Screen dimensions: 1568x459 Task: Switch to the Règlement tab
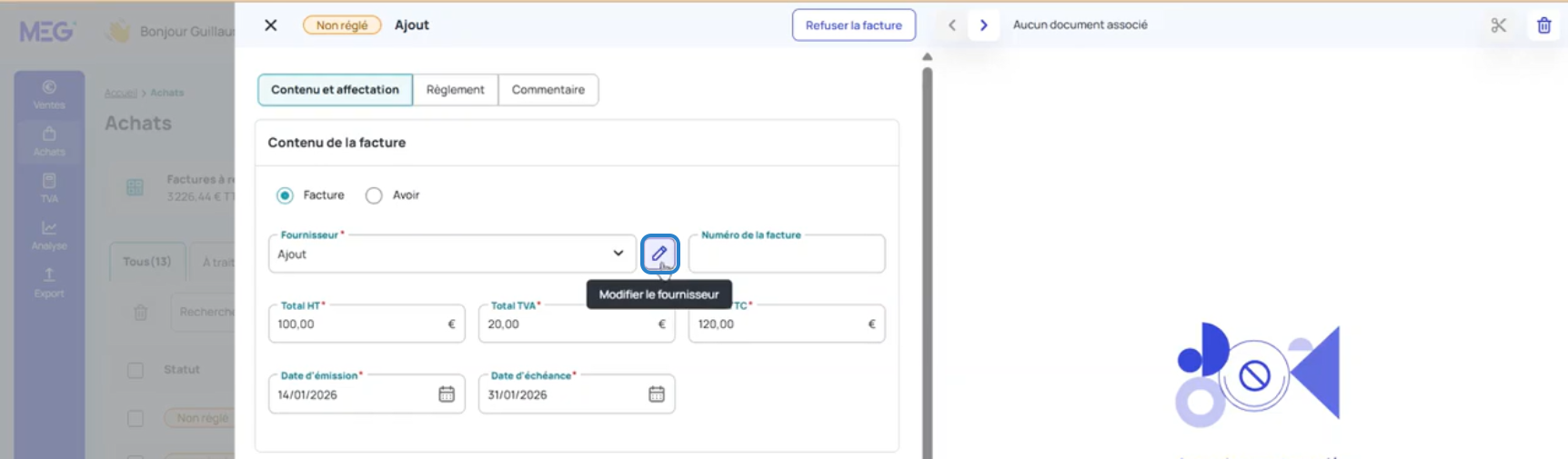[456, 90]
